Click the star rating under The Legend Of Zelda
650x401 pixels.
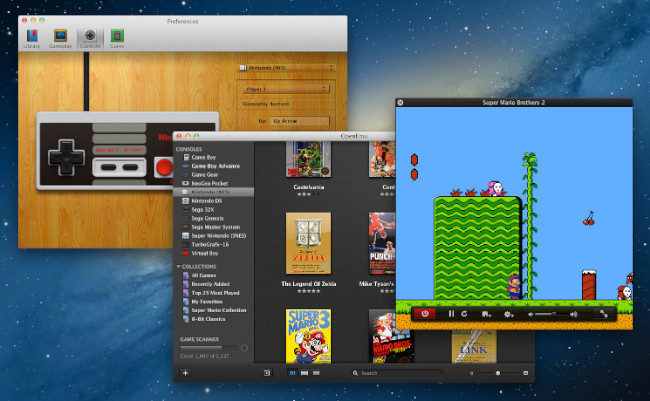click(x=308, y=291)
